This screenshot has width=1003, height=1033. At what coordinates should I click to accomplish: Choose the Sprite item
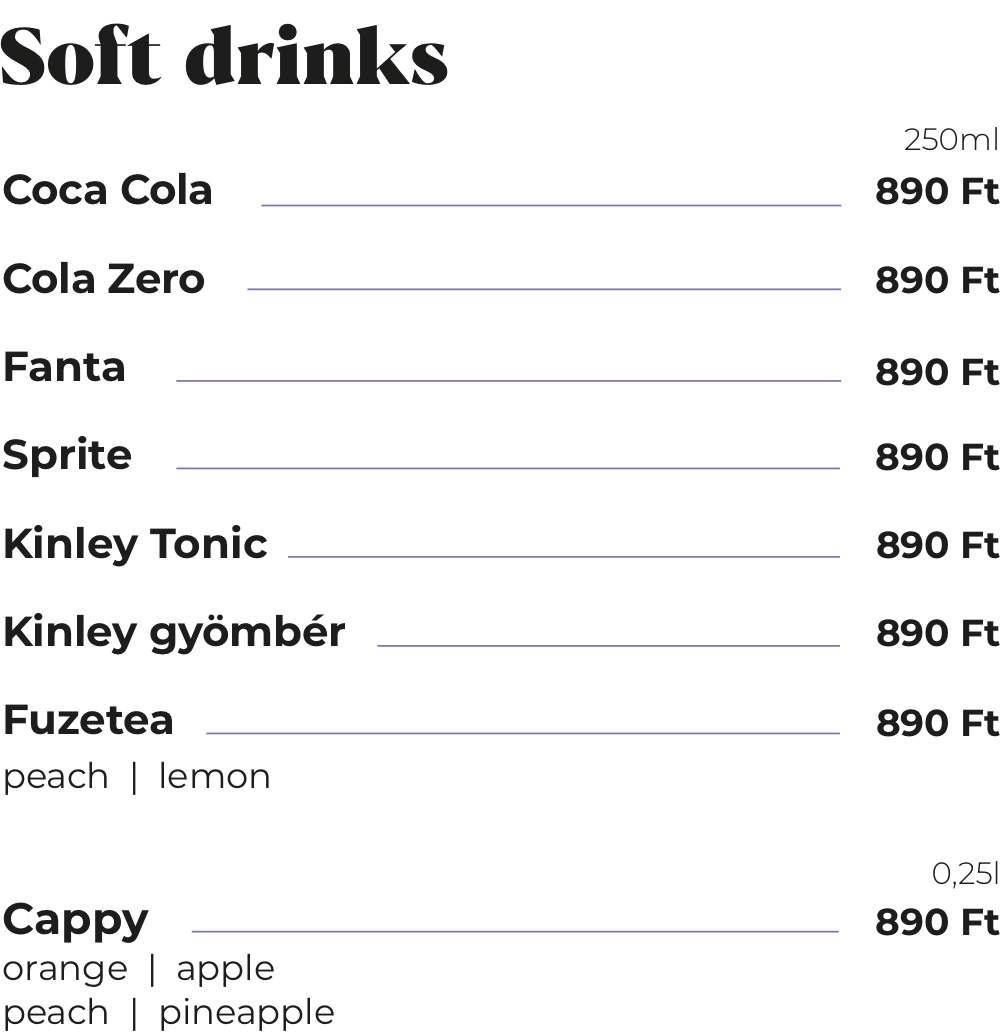point(67,455)
